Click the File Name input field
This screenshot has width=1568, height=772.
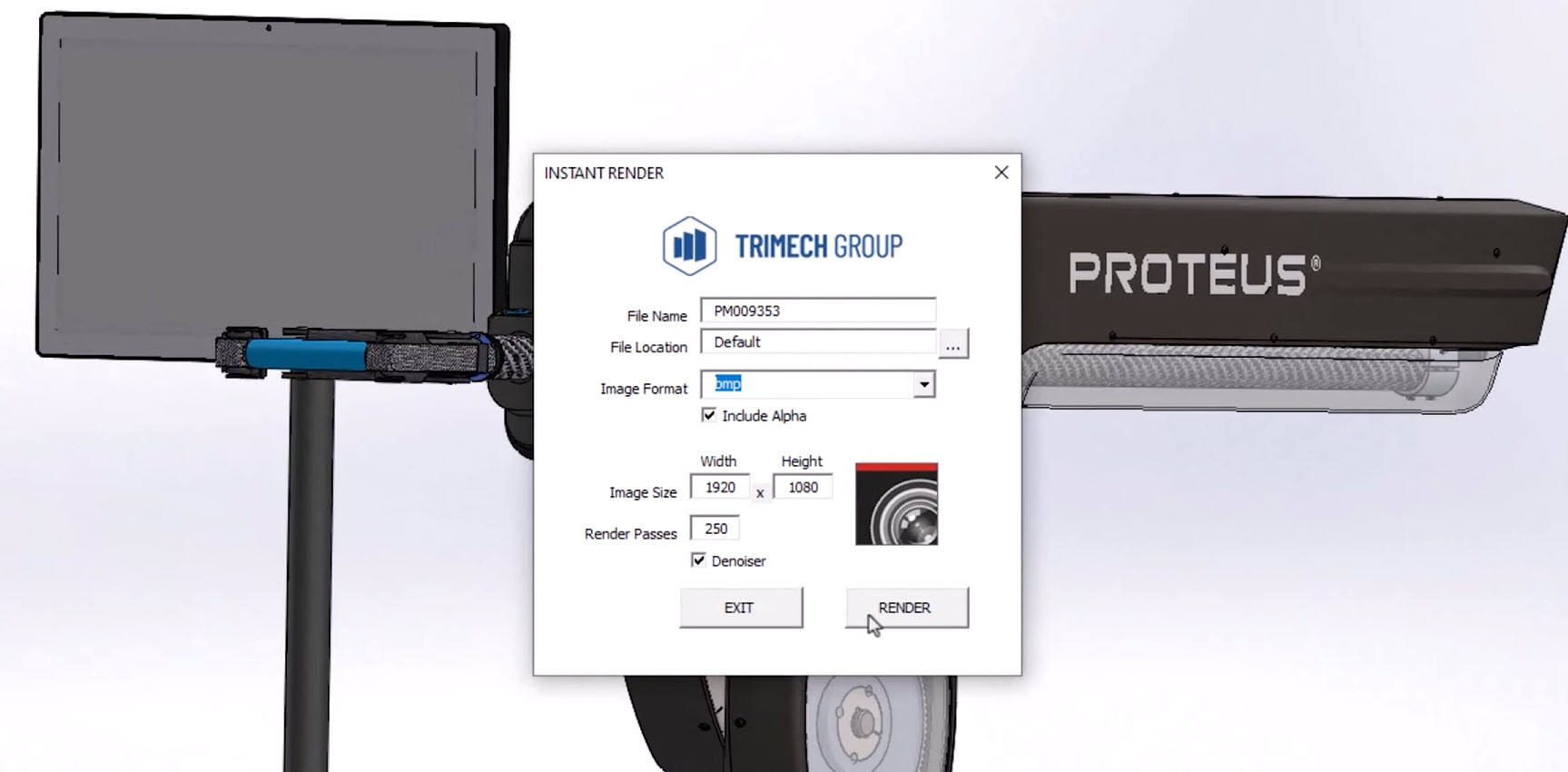(x=817, y=311)
